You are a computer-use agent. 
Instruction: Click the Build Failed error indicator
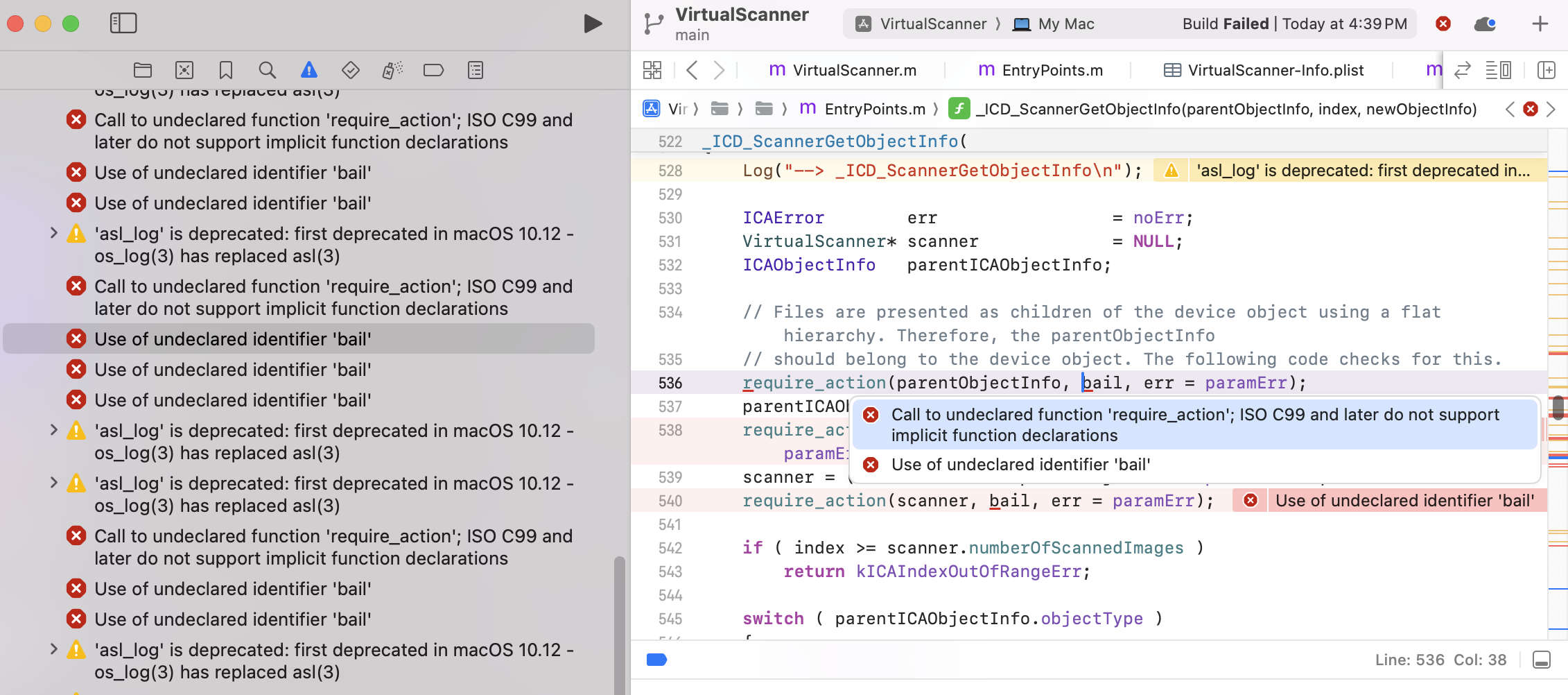tap(1443, 24)
